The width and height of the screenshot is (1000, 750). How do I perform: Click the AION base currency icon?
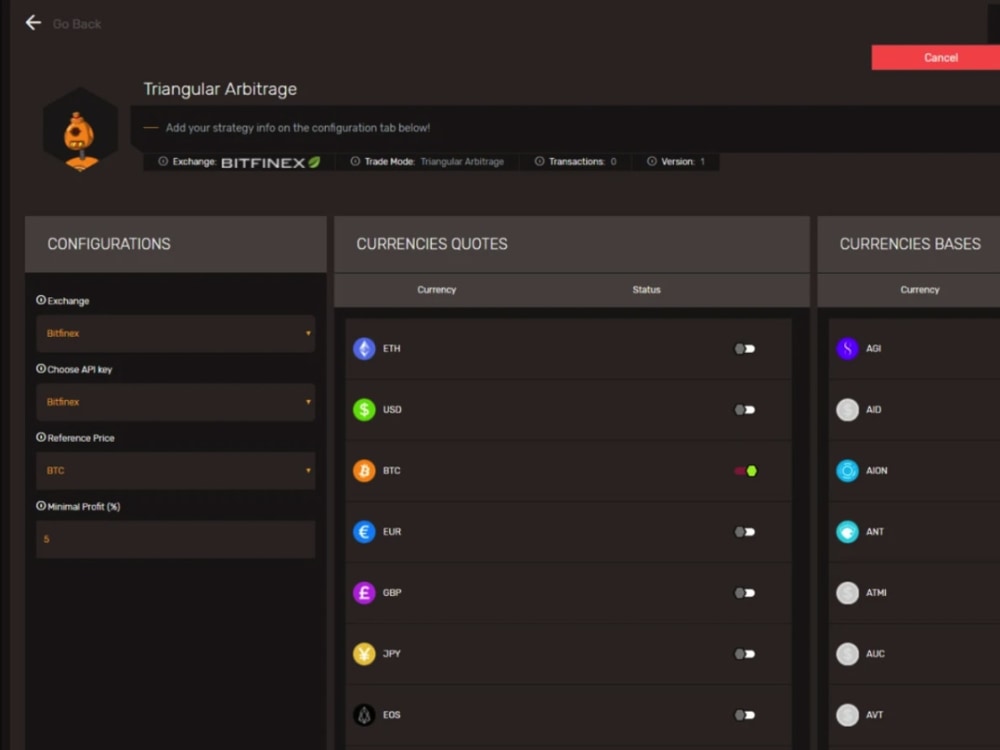(848, 471)
